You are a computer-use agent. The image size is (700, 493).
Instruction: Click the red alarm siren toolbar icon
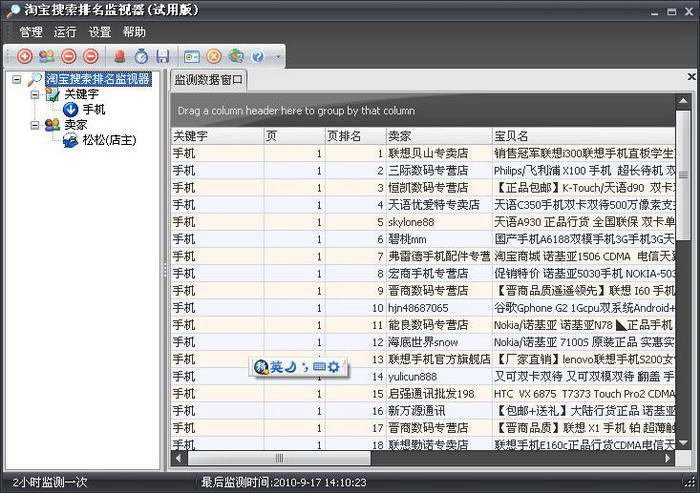pos(120,56)
